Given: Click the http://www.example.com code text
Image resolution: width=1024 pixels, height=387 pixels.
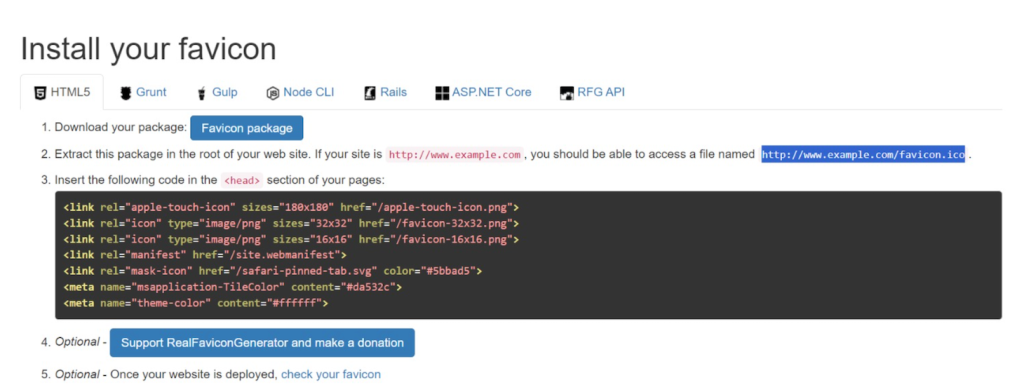Looking at the screenshot, I should coord(455,155).
